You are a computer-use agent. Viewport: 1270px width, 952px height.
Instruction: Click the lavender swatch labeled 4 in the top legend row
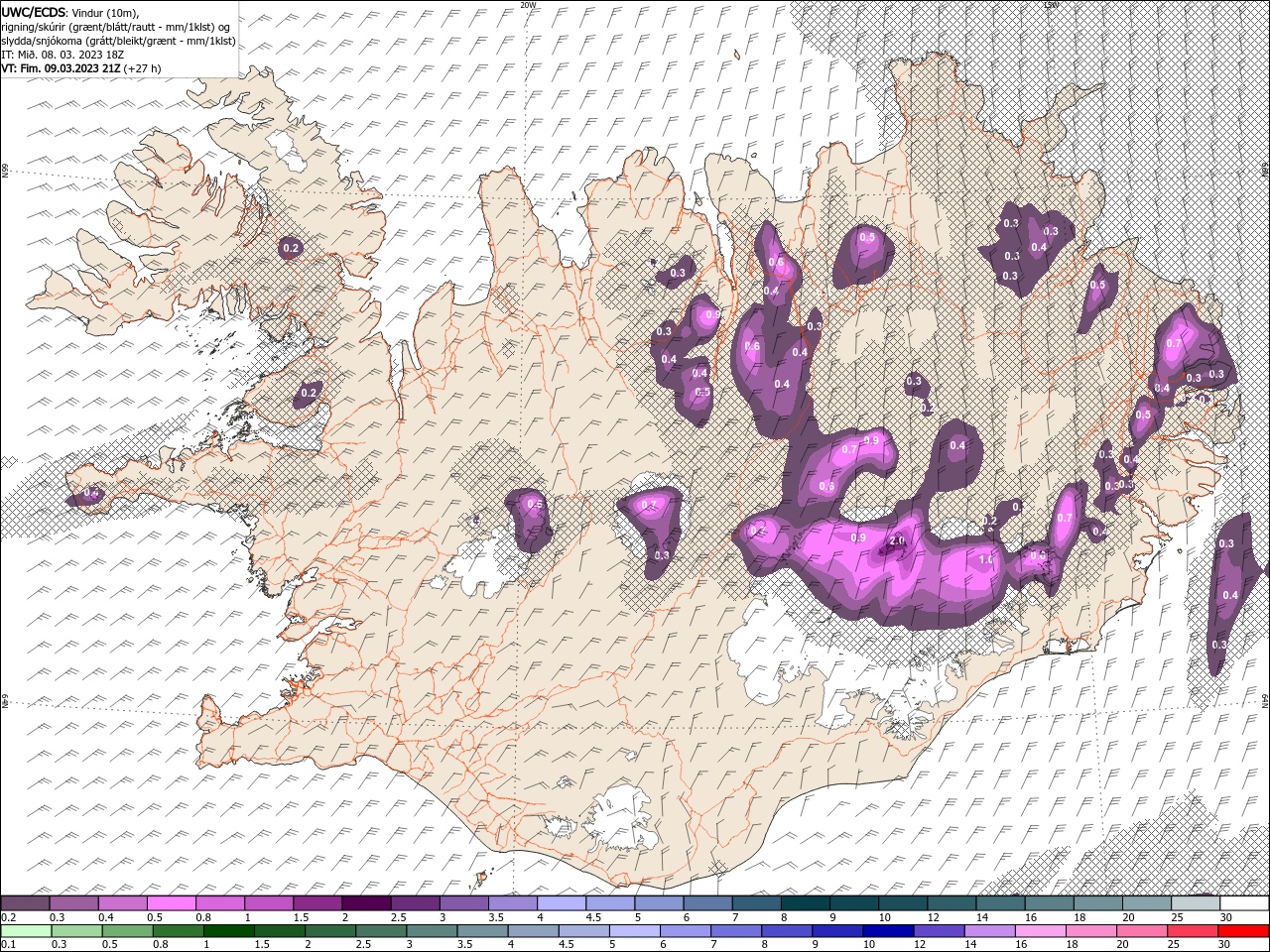coord(562,903)
